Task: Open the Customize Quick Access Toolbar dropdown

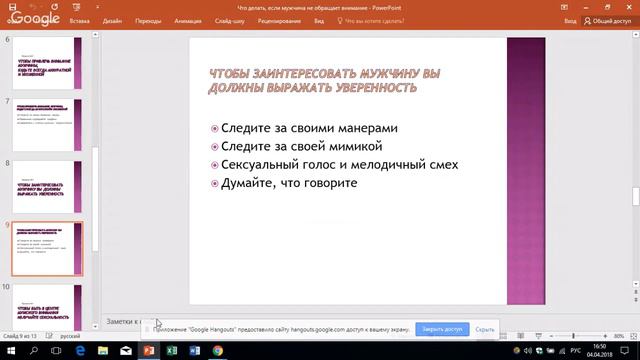Action: [x=97, y=7]
